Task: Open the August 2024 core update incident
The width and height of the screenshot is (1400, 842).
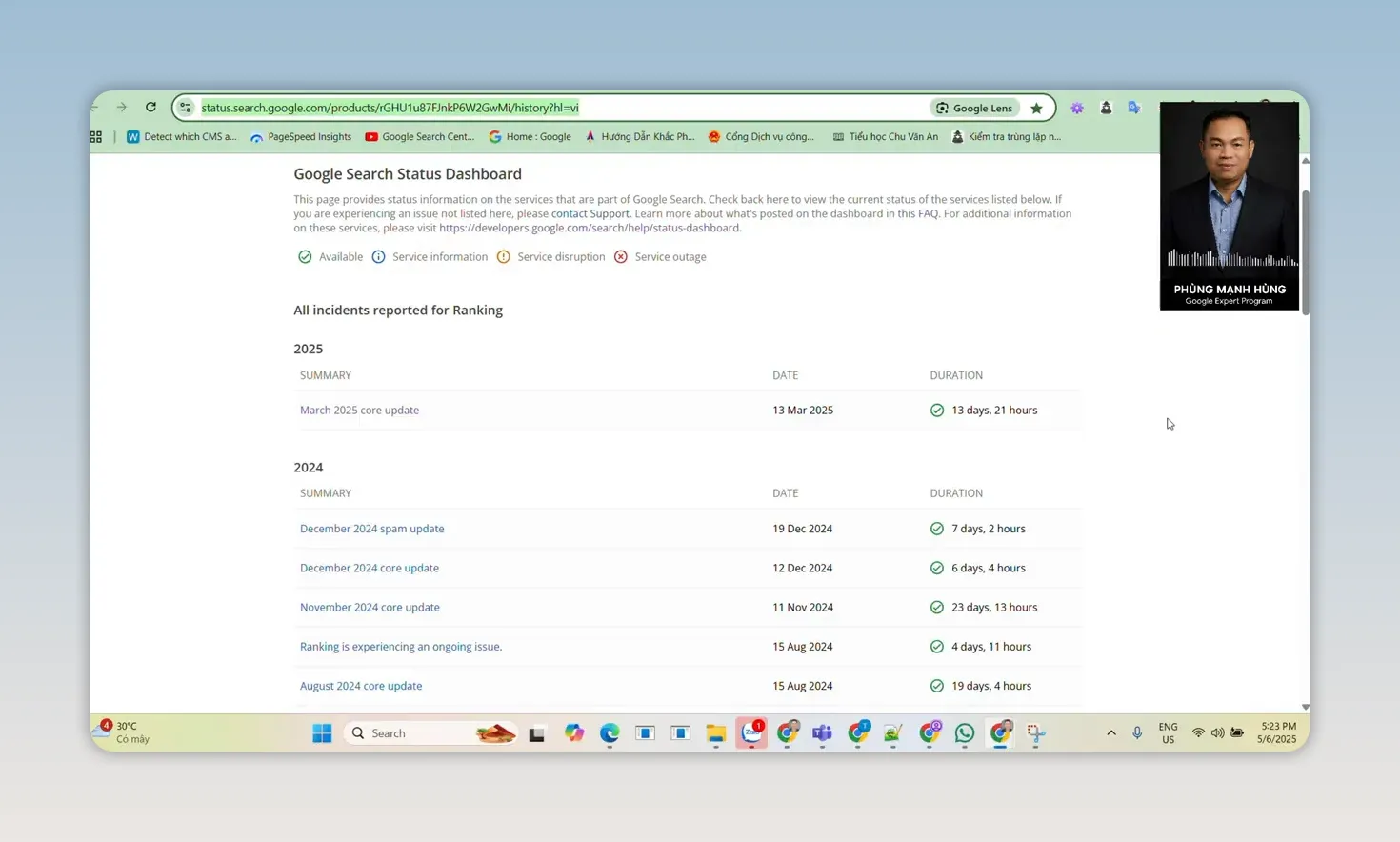Action: coord(361,686)
